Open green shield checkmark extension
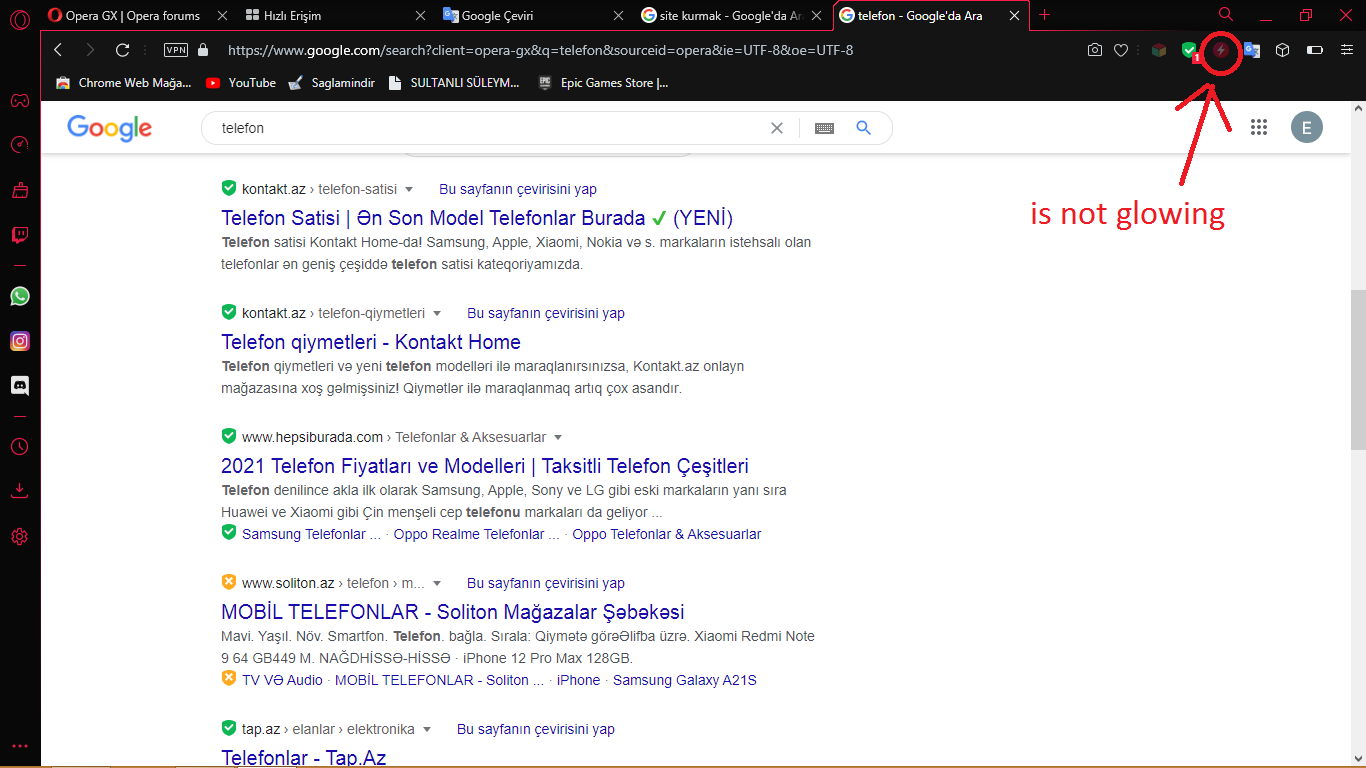 pyautogui.click(x=1188, y=50)
